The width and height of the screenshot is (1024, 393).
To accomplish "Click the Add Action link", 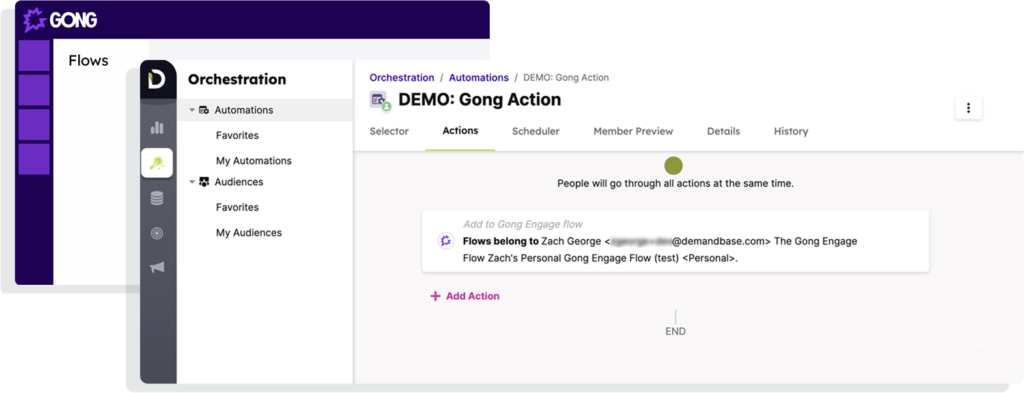I will click(464, 296).
